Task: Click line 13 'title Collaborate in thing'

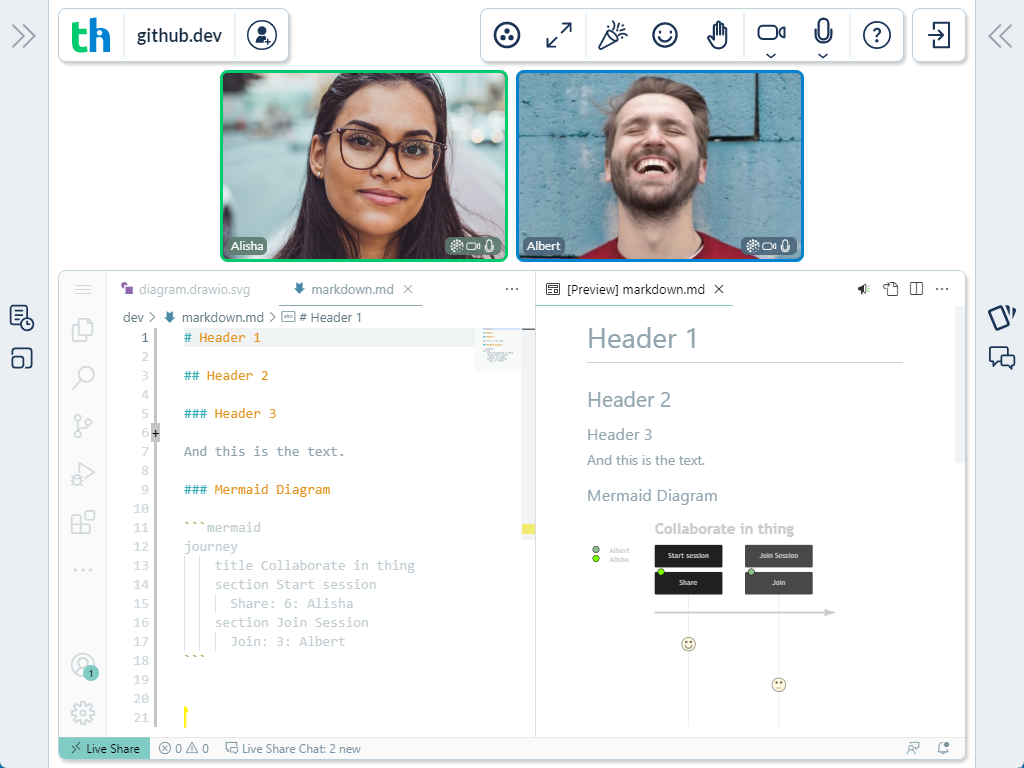Action: (x=315, y=566)
